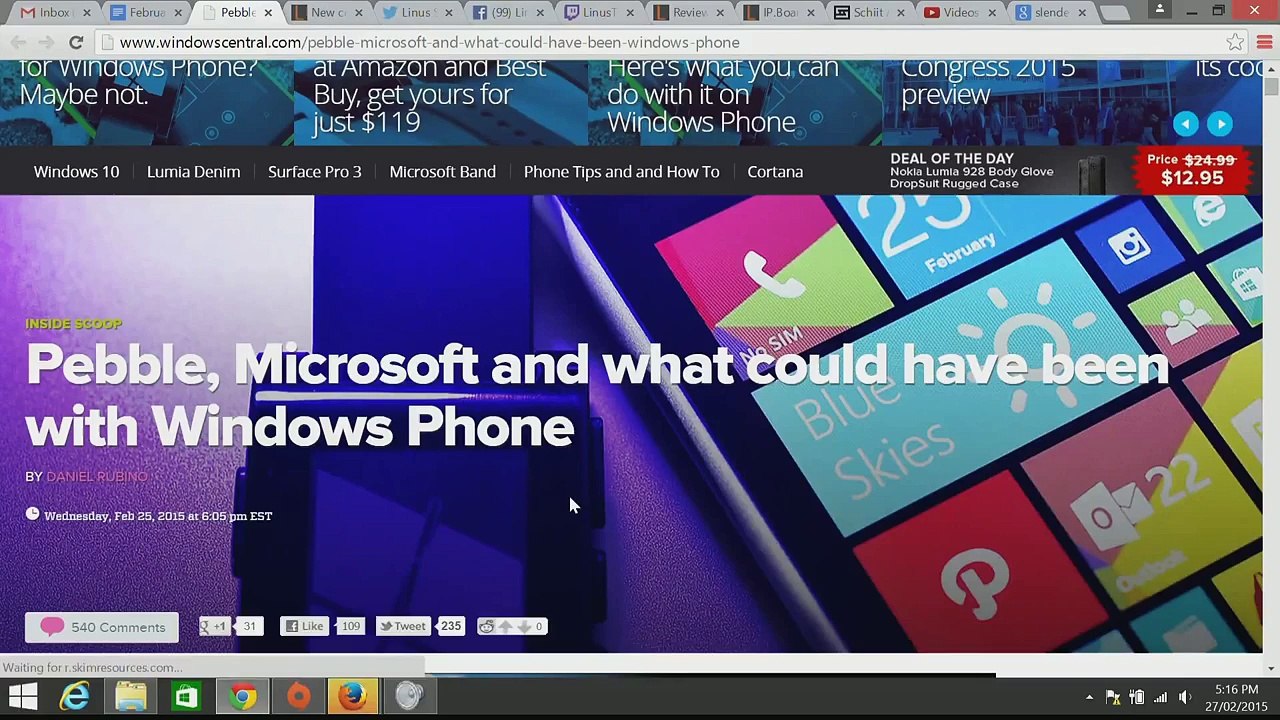Switch to the Twitch LinusT… tab
Viewport: 1280px width, 720px height.
(x=596, y=13)
